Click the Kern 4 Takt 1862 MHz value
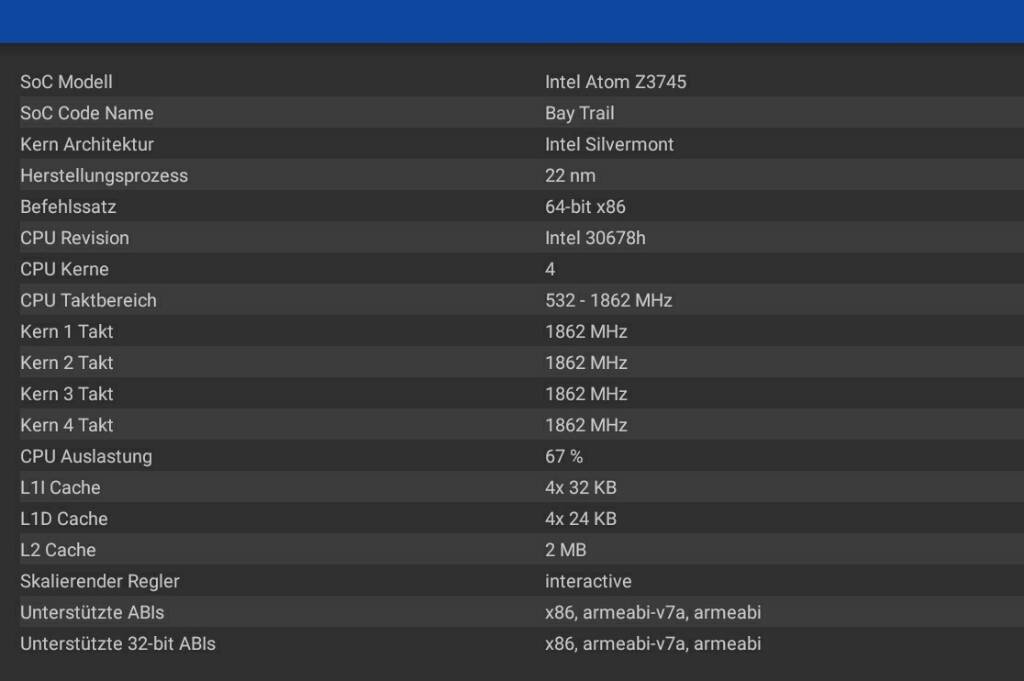Image resolution: width=1024 pixels, height=681 pixels. (586, 425)
